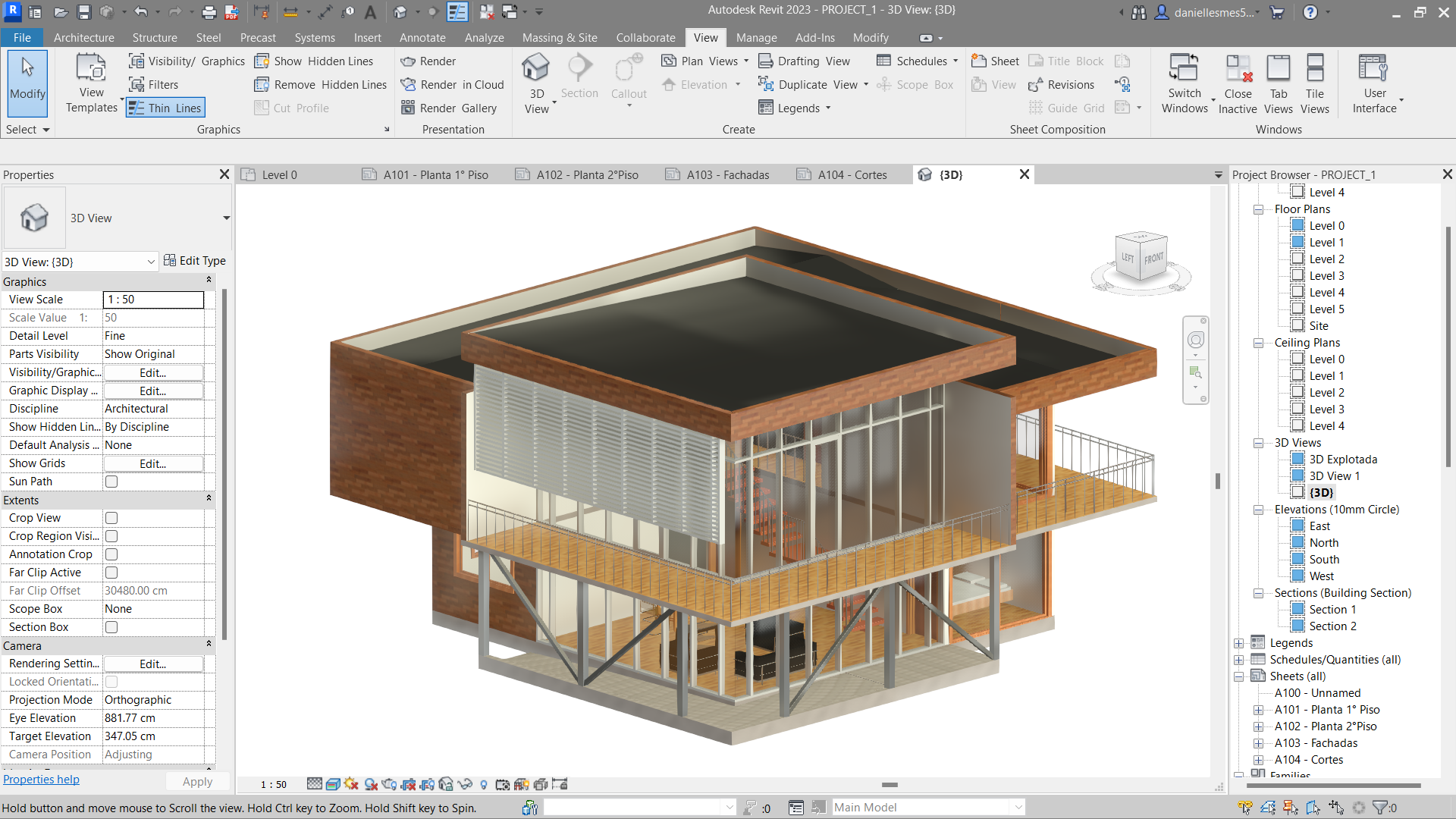The image size is (1456, 819).
Task: Open Visibility/Graphics settings
Action: click(186, 61)
